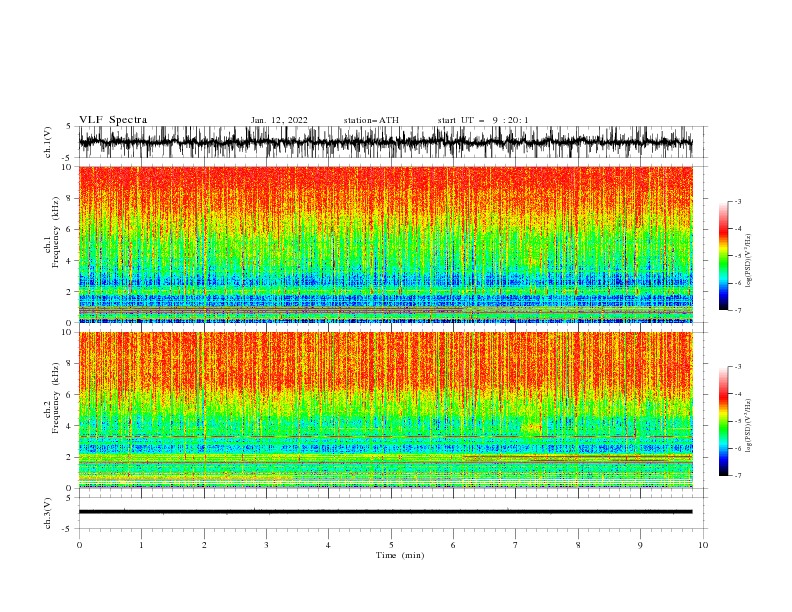The width and height of the screenshot is (792, 612).
Task: Click the ch.2 frequency tick label '4'
Action: pos(70,426)
